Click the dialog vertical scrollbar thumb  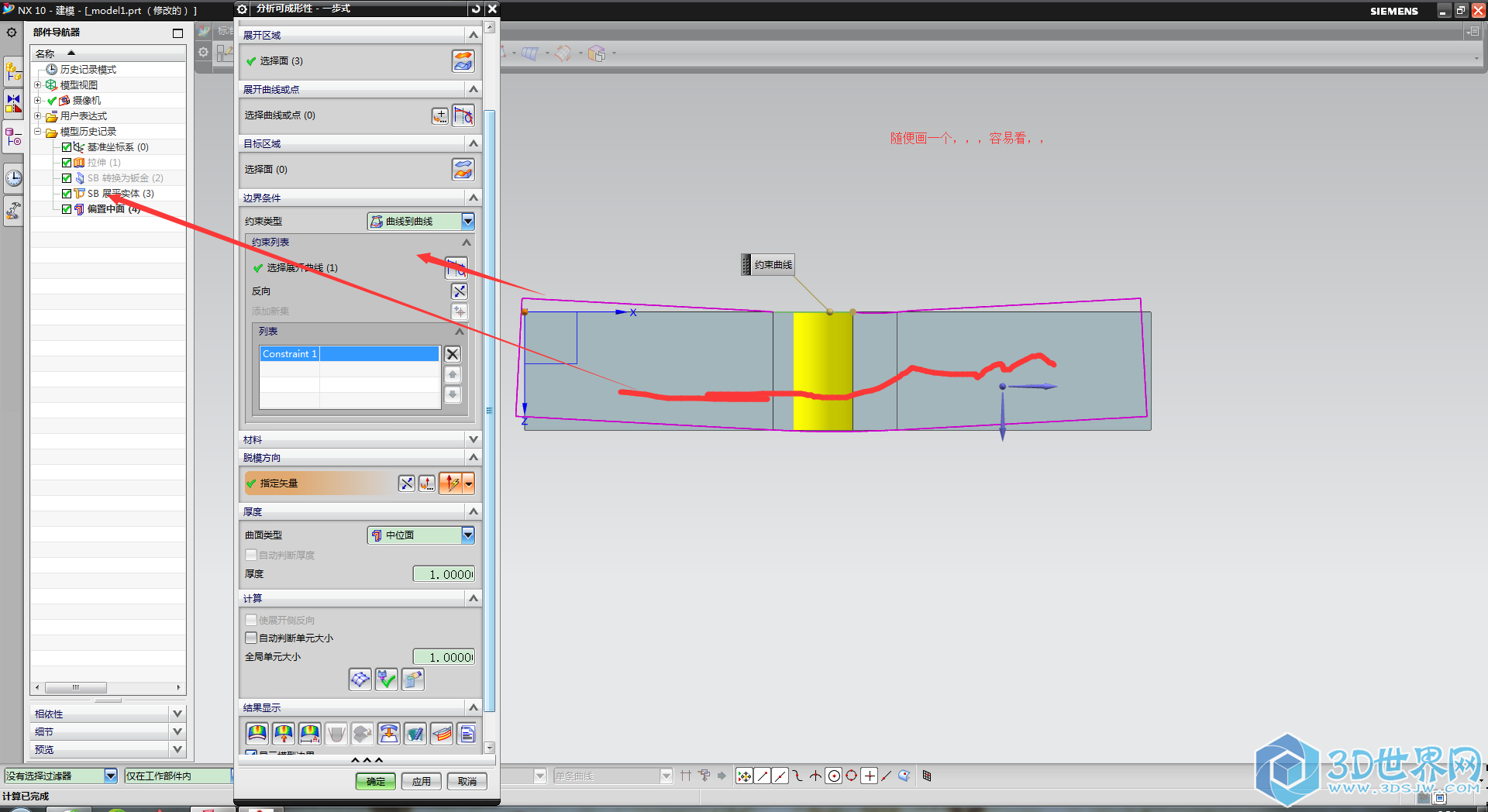click(x=489, y=411)
